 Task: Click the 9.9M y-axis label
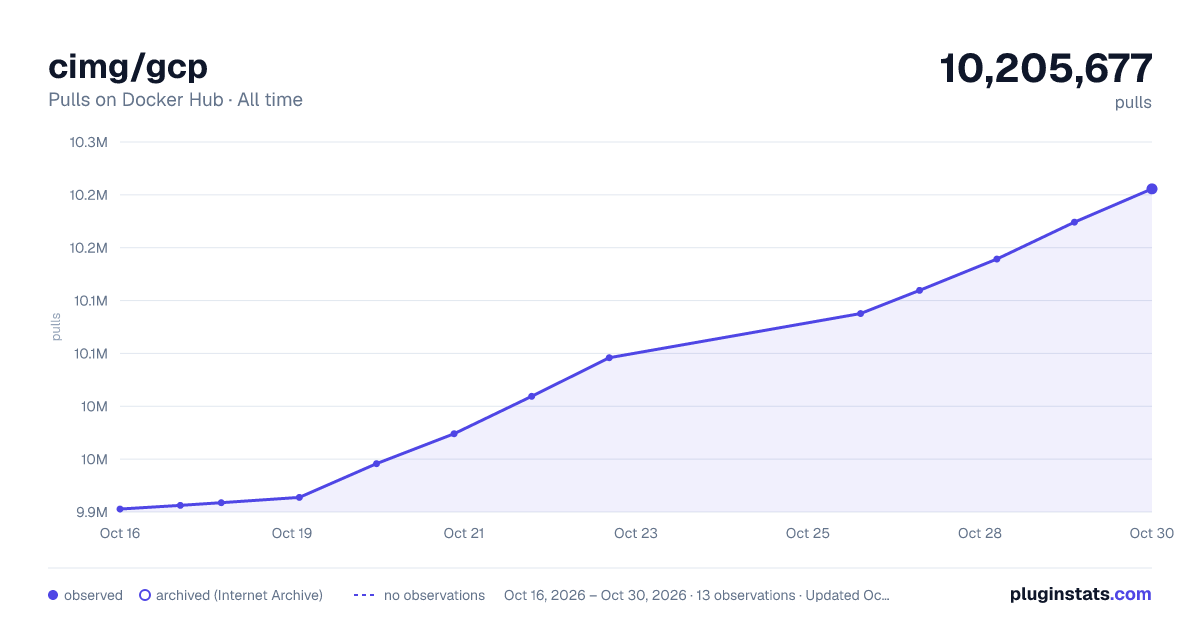coord(92,512)
